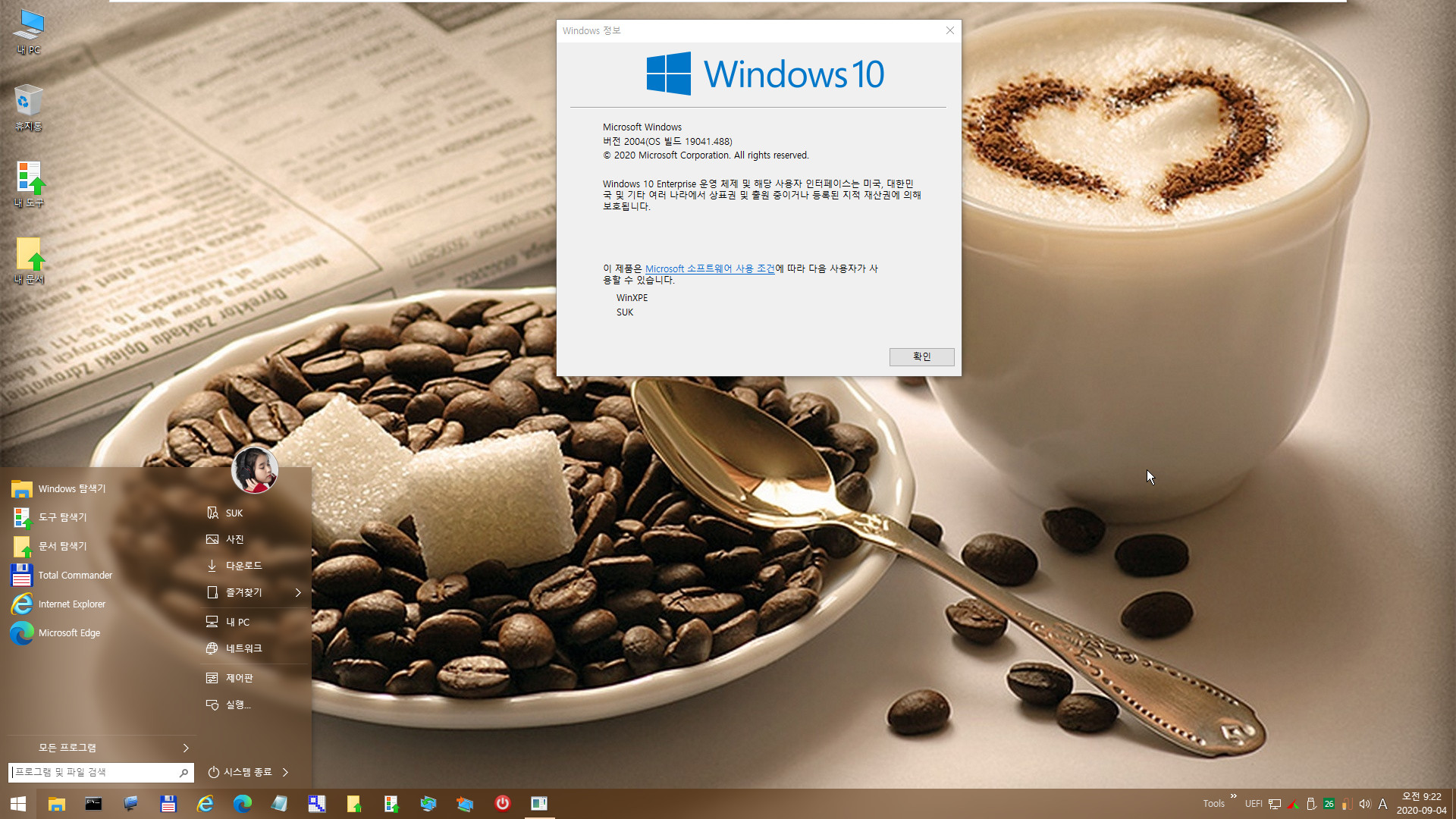This screenshot has height=819, width=1456.
Task: Launch Microsoft Edge from taskbar
Action: pos(242,804)
